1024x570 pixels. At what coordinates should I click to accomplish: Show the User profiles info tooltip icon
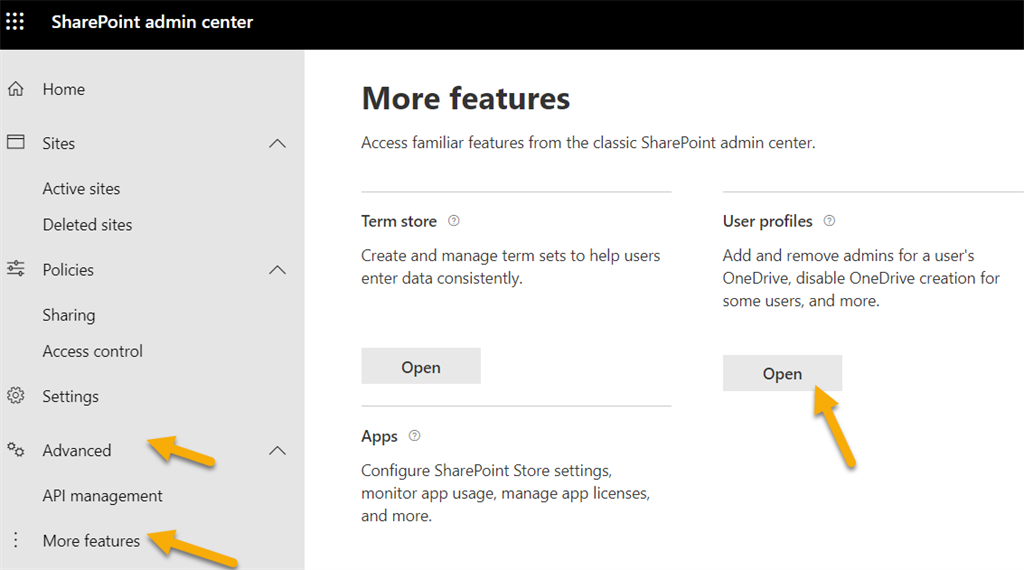tap(829, 221)
